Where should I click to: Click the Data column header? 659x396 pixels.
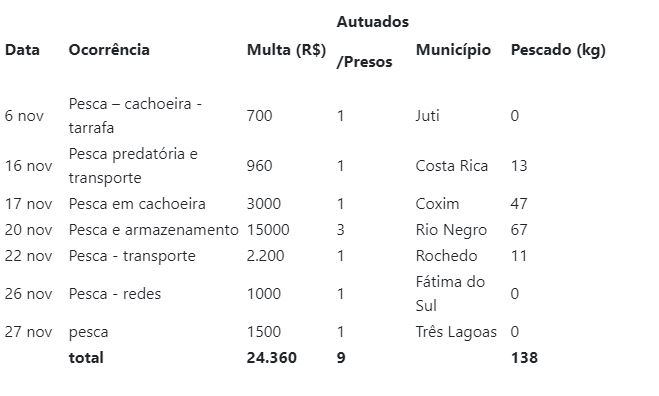click(22, 50)
